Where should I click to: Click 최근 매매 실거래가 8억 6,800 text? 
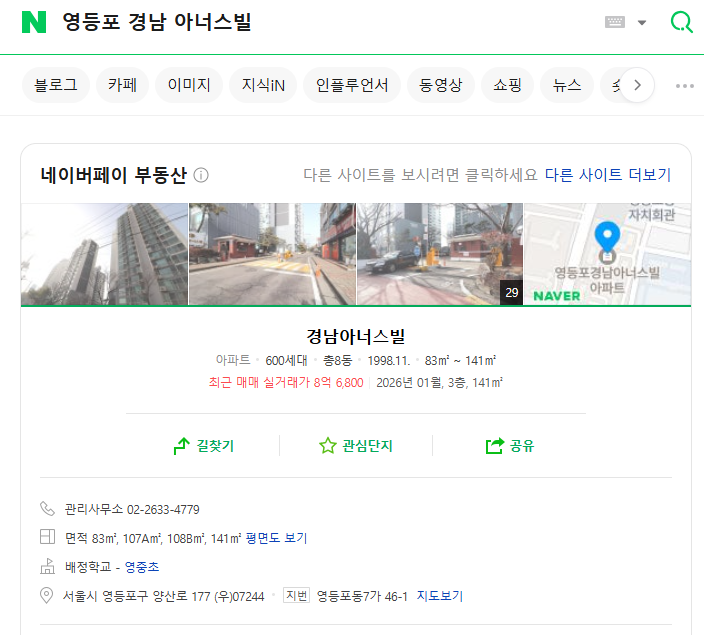pyautogui.click(x=286, y=383)
